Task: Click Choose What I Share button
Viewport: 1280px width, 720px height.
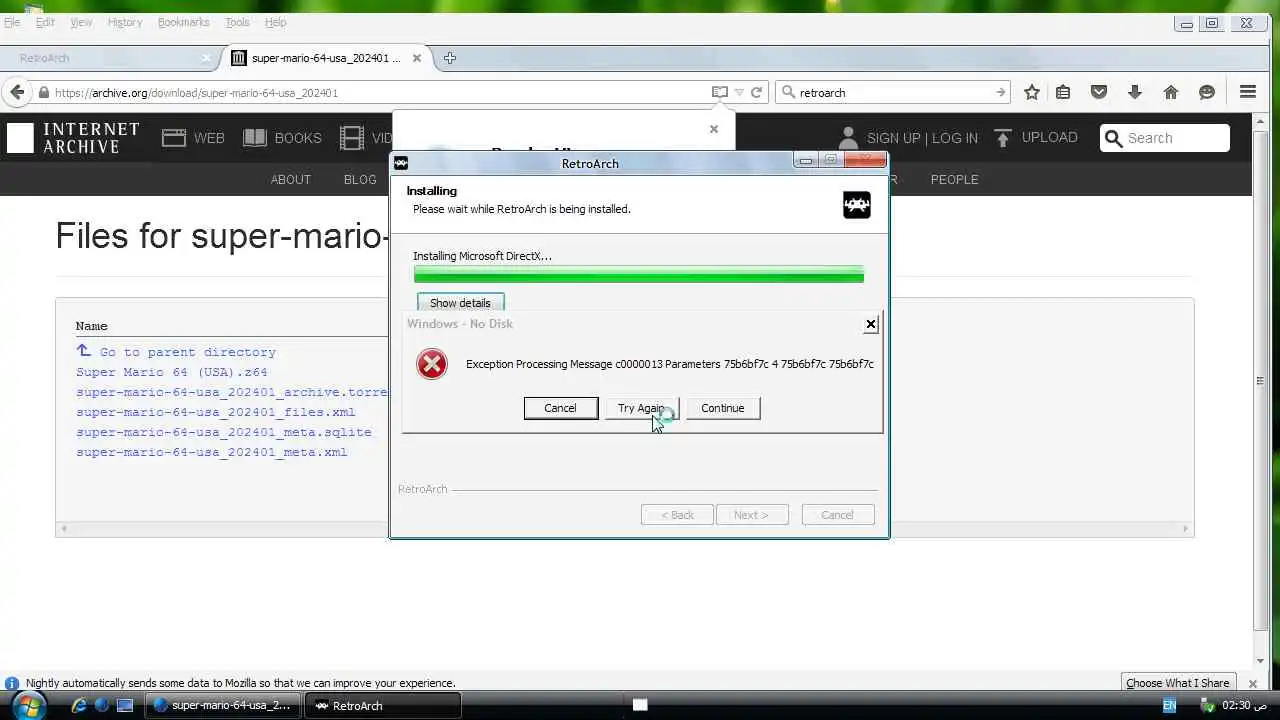Action: [1177, 683]
